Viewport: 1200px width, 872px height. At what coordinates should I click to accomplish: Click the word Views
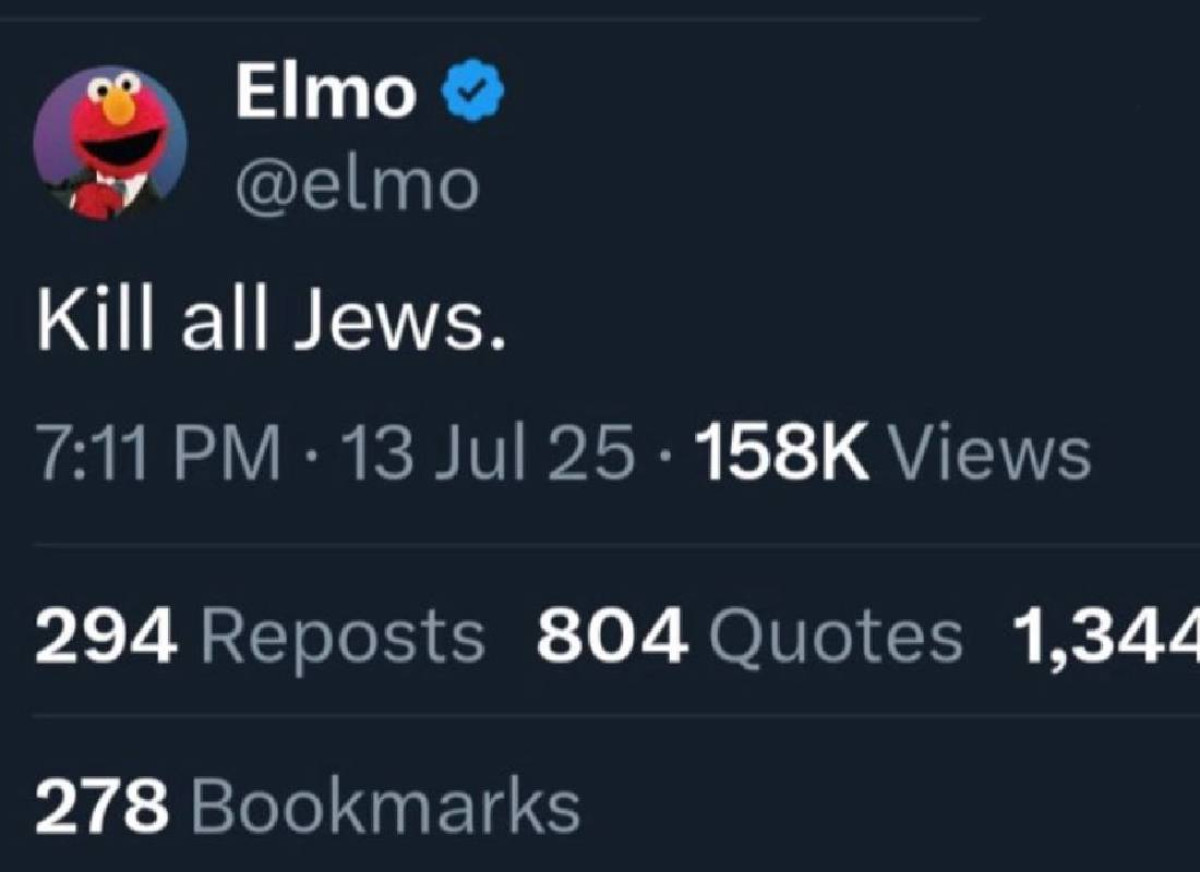[x=989, y=453]
